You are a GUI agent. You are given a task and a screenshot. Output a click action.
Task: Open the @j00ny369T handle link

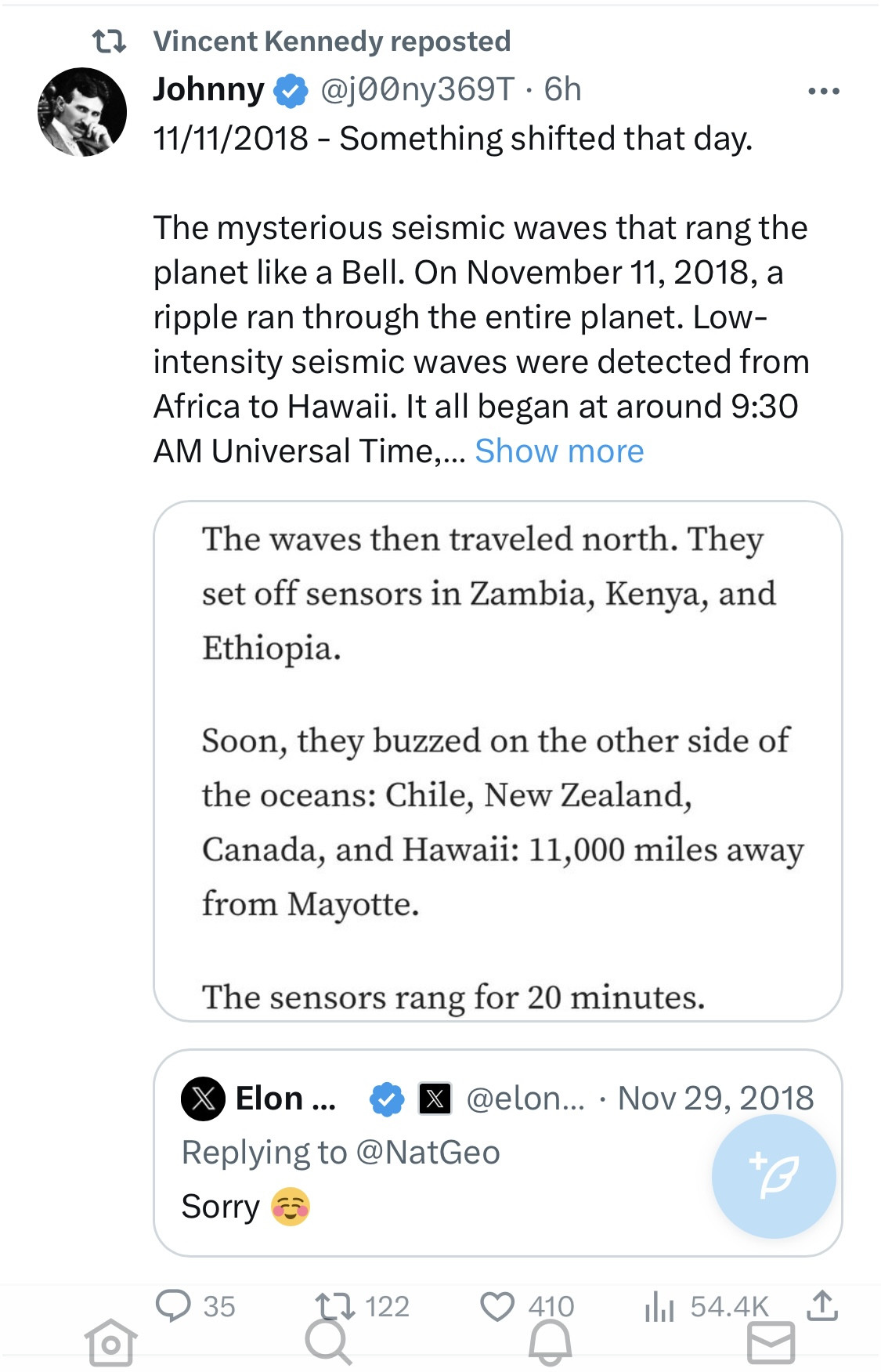(x=417, y=90)
